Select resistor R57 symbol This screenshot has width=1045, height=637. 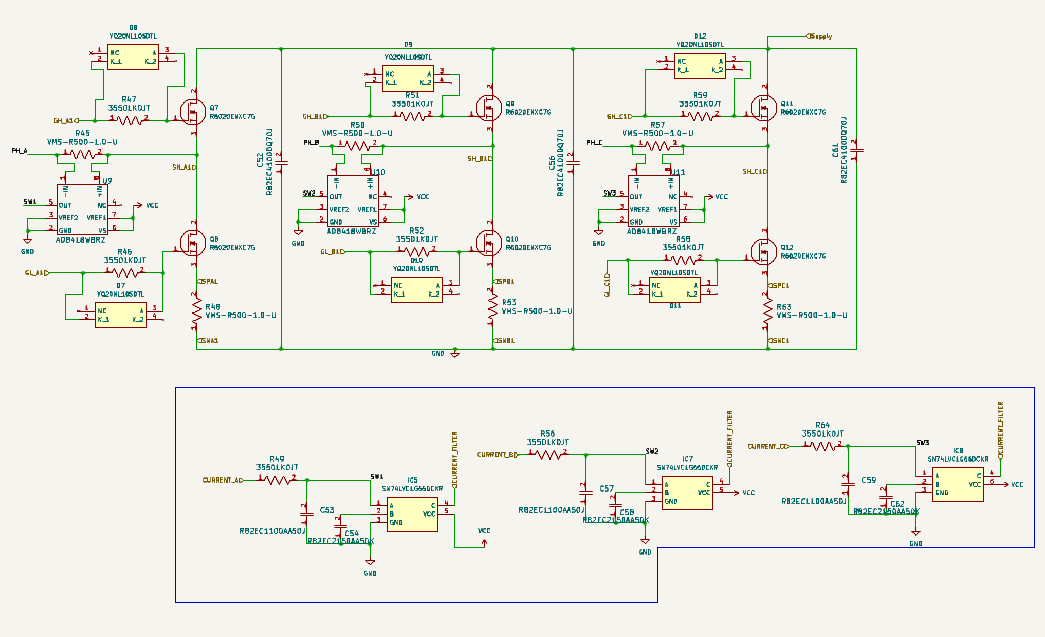(x=658, y=145)
